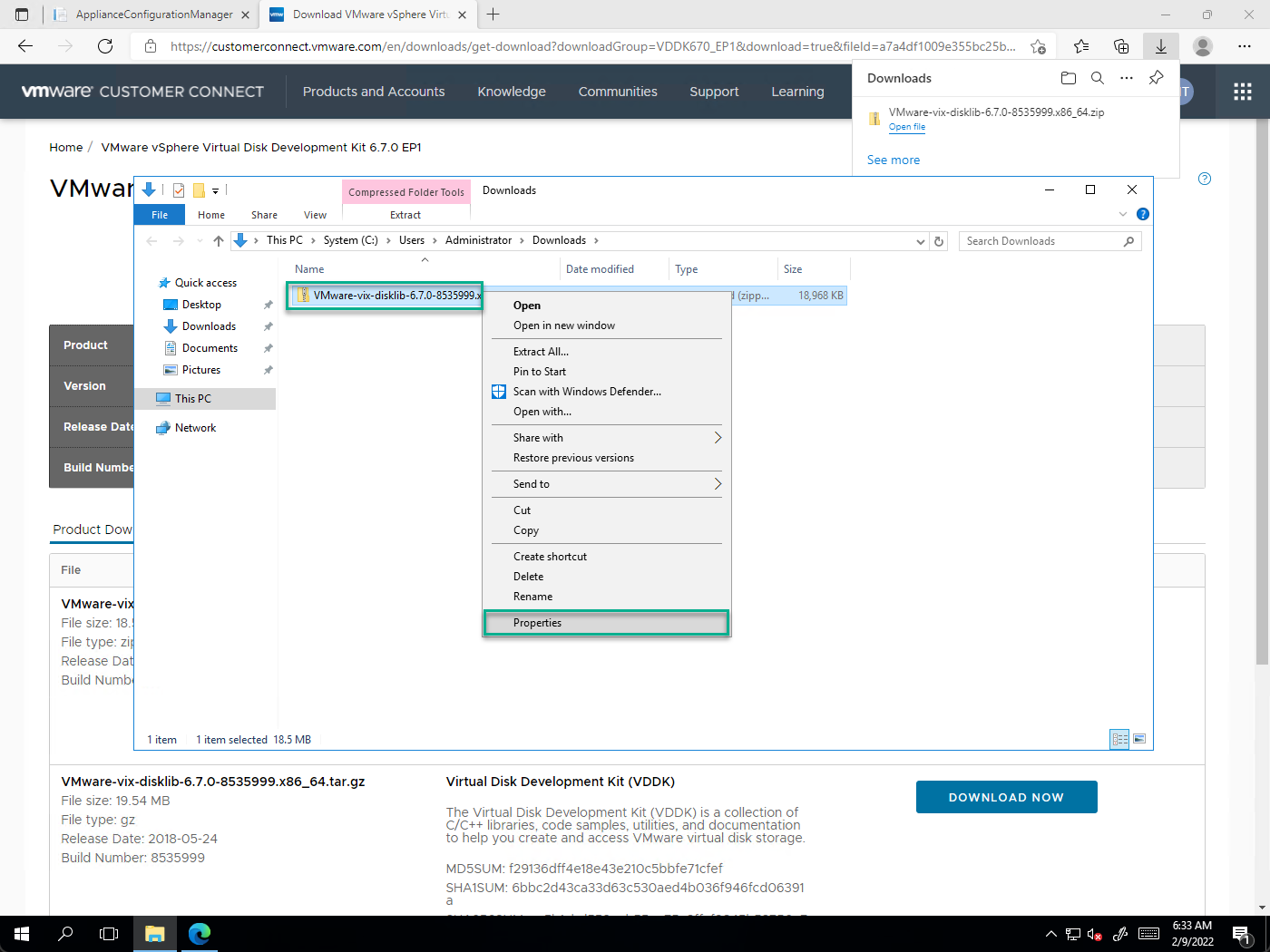Select Documents in Quick access
1270x952 pixels.
[210, 348]
